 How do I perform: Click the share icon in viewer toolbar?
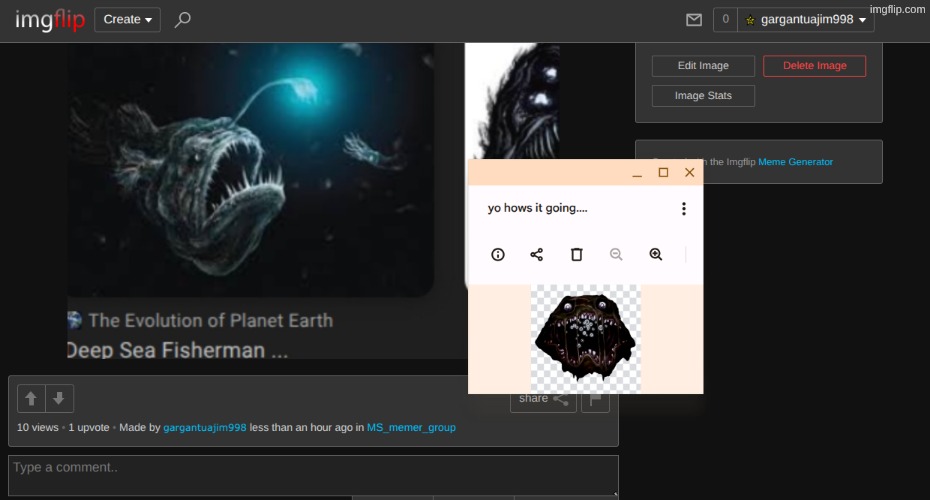[x=537, y=255]
